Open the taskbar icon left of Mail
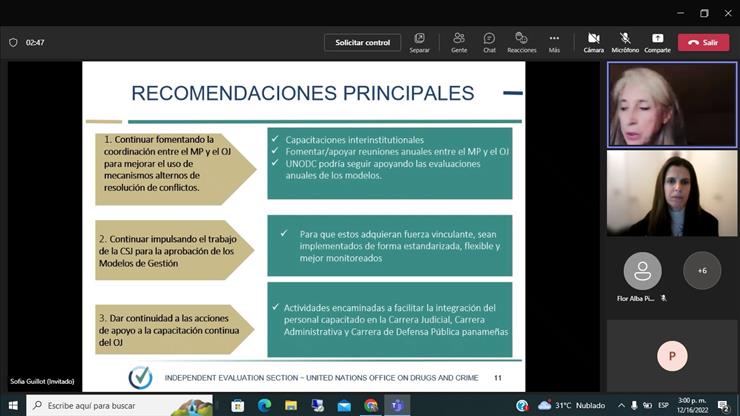The width and height of the screenshot is (740, 416). (318, 406)
